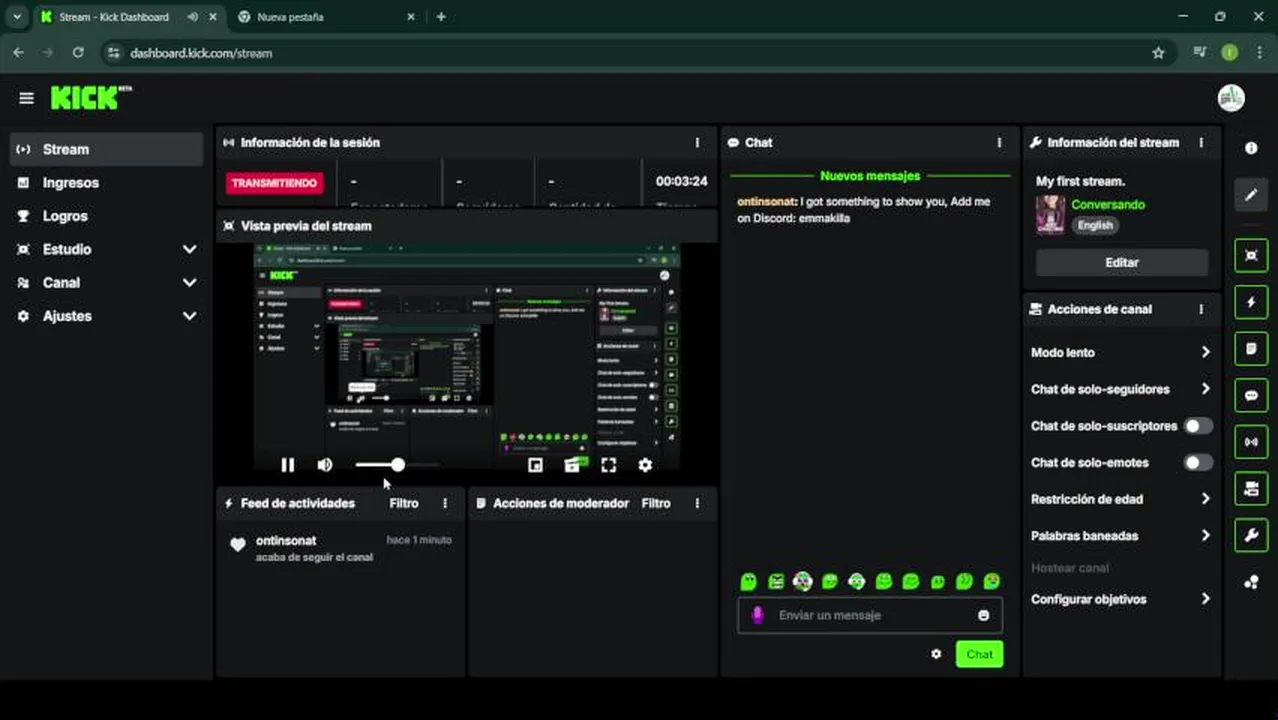Click ontinsonat username in chat message

(x=766, y=201)
